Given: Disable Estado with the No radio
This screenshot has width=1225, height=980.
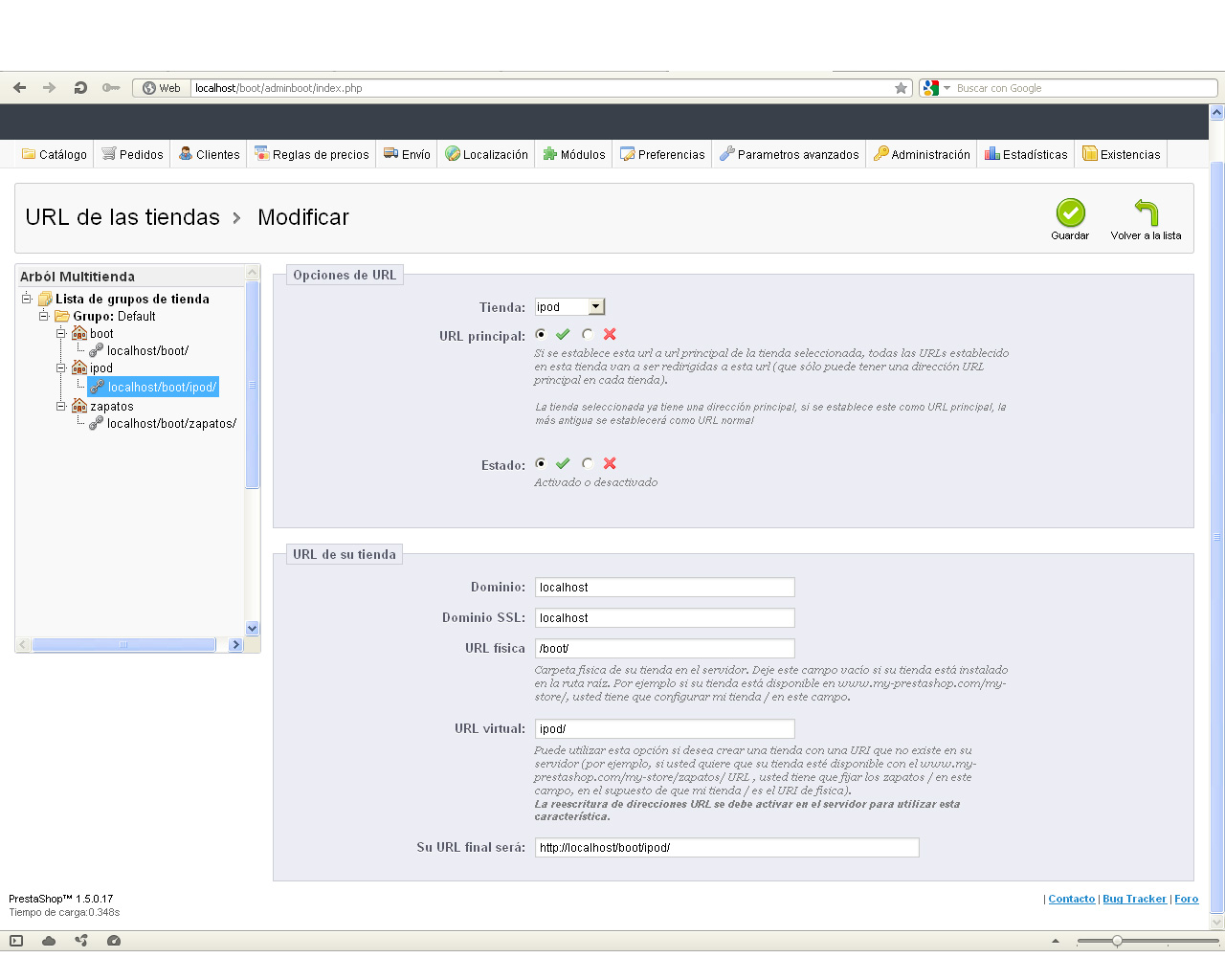Looking at the screenshot, I should point(588,463).
